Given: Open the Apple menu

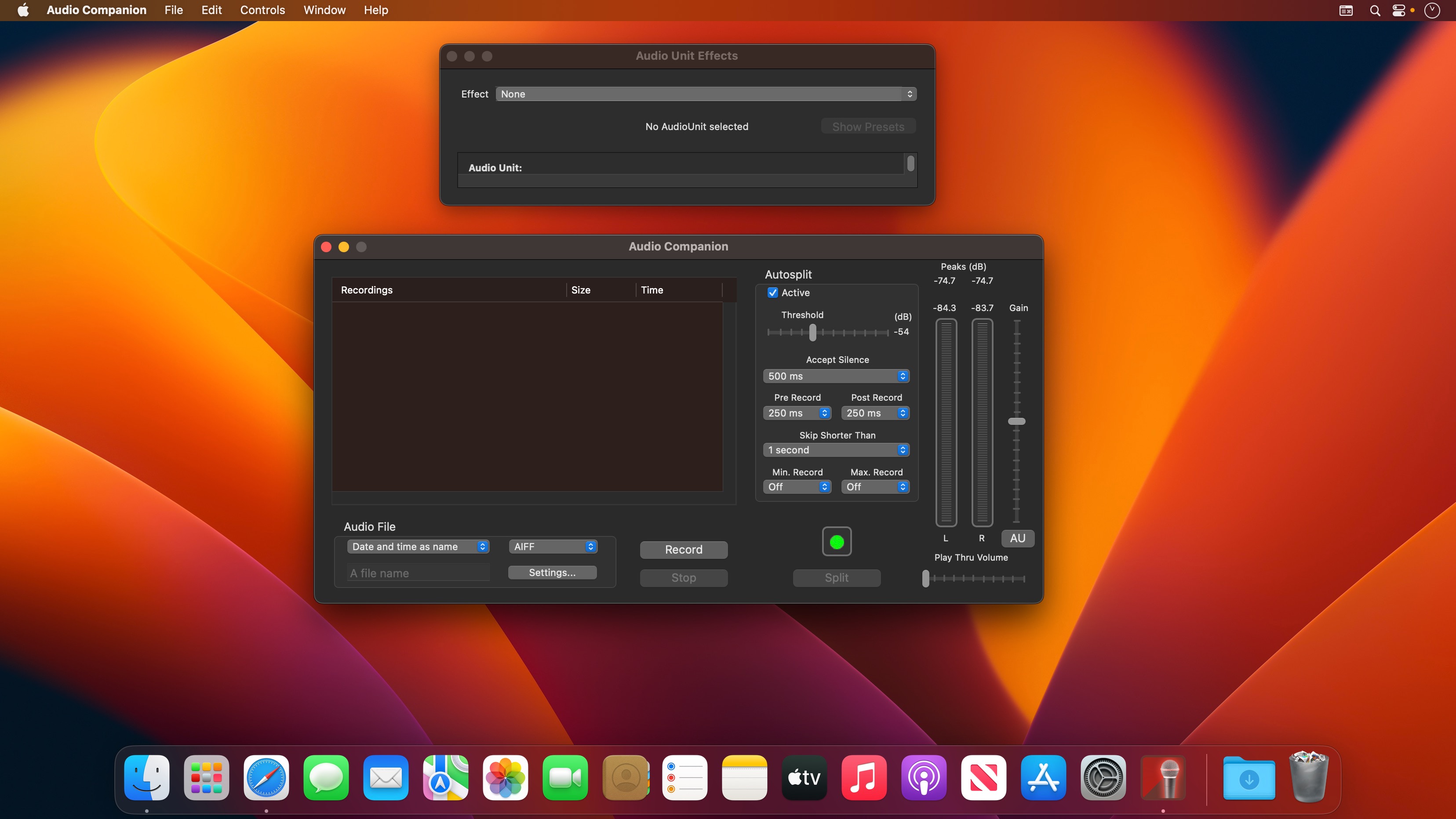Looking at the screenshot, I should tap(23, 10).
